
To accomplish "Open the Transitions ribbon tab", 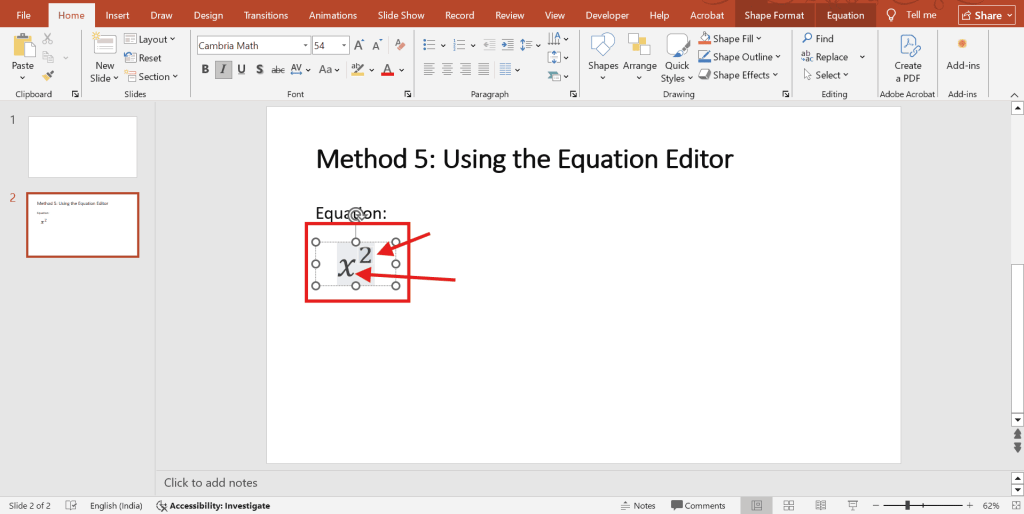I will coord(265,15).
